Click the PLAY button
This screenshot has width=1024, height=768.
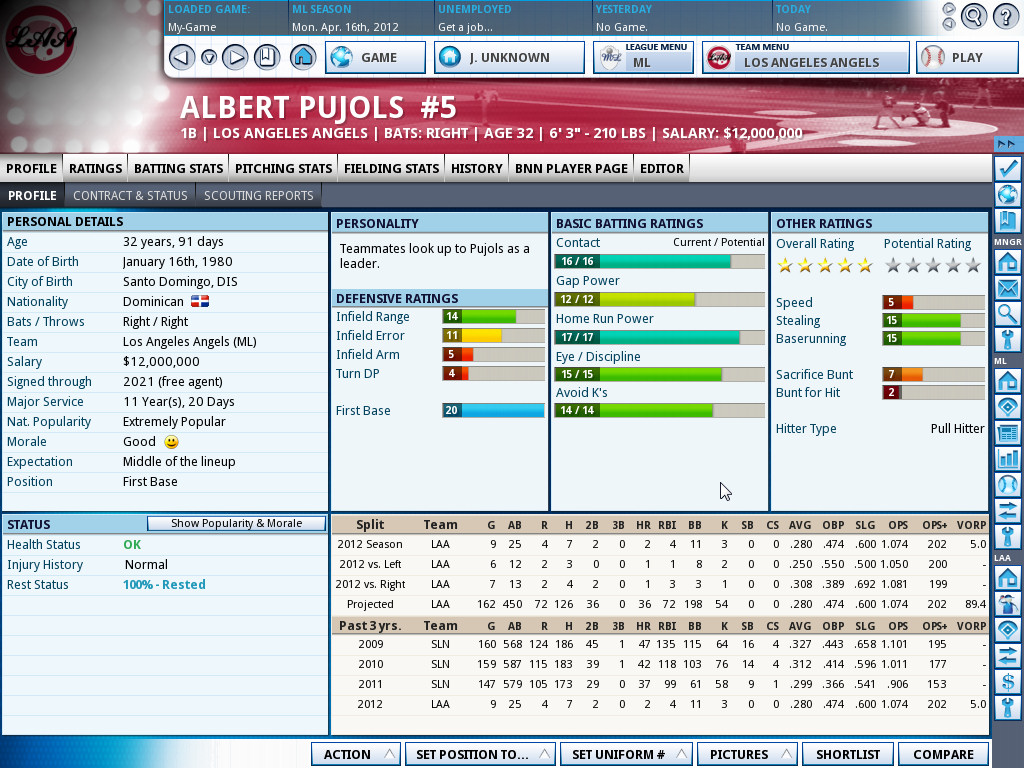967,57
